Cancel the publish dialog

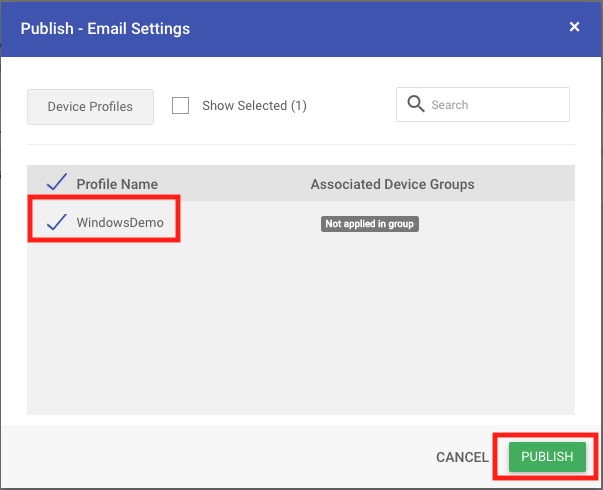(x=462, y=457)
